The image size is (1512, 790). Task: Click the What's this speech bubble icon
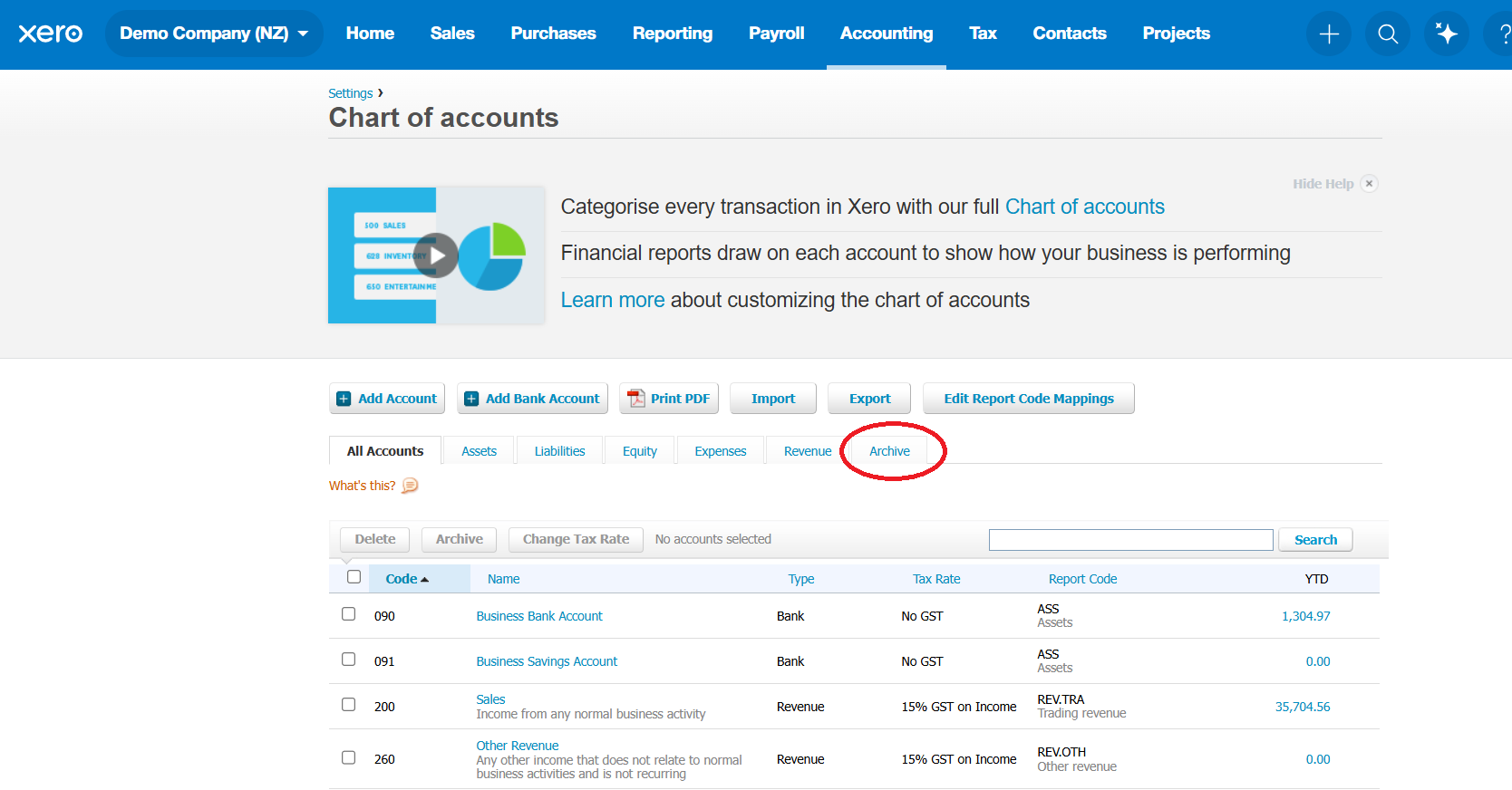click(x=410, y=486)
